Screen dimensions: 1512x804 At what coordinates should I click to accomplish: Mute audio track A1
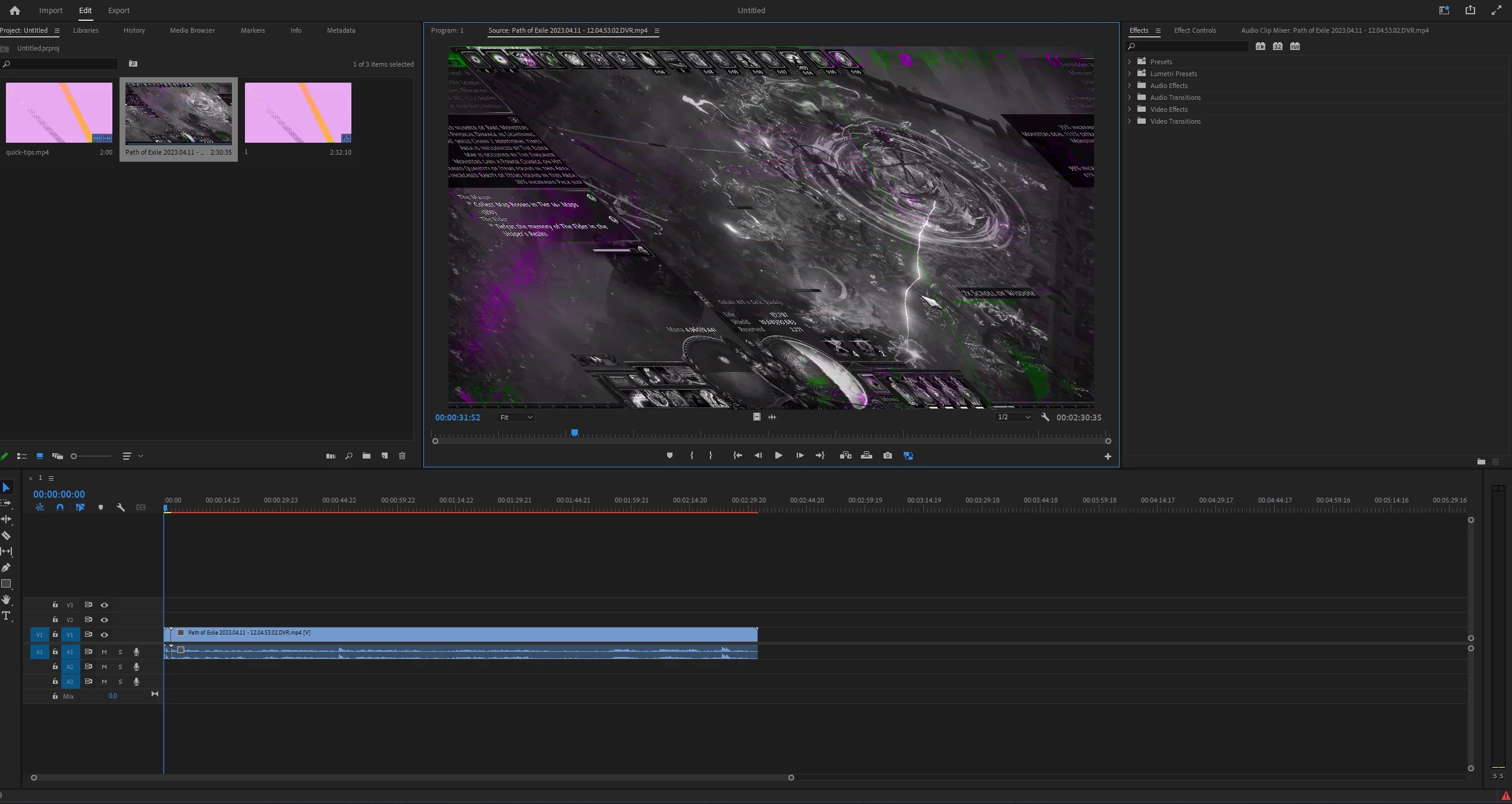[105, 652]
